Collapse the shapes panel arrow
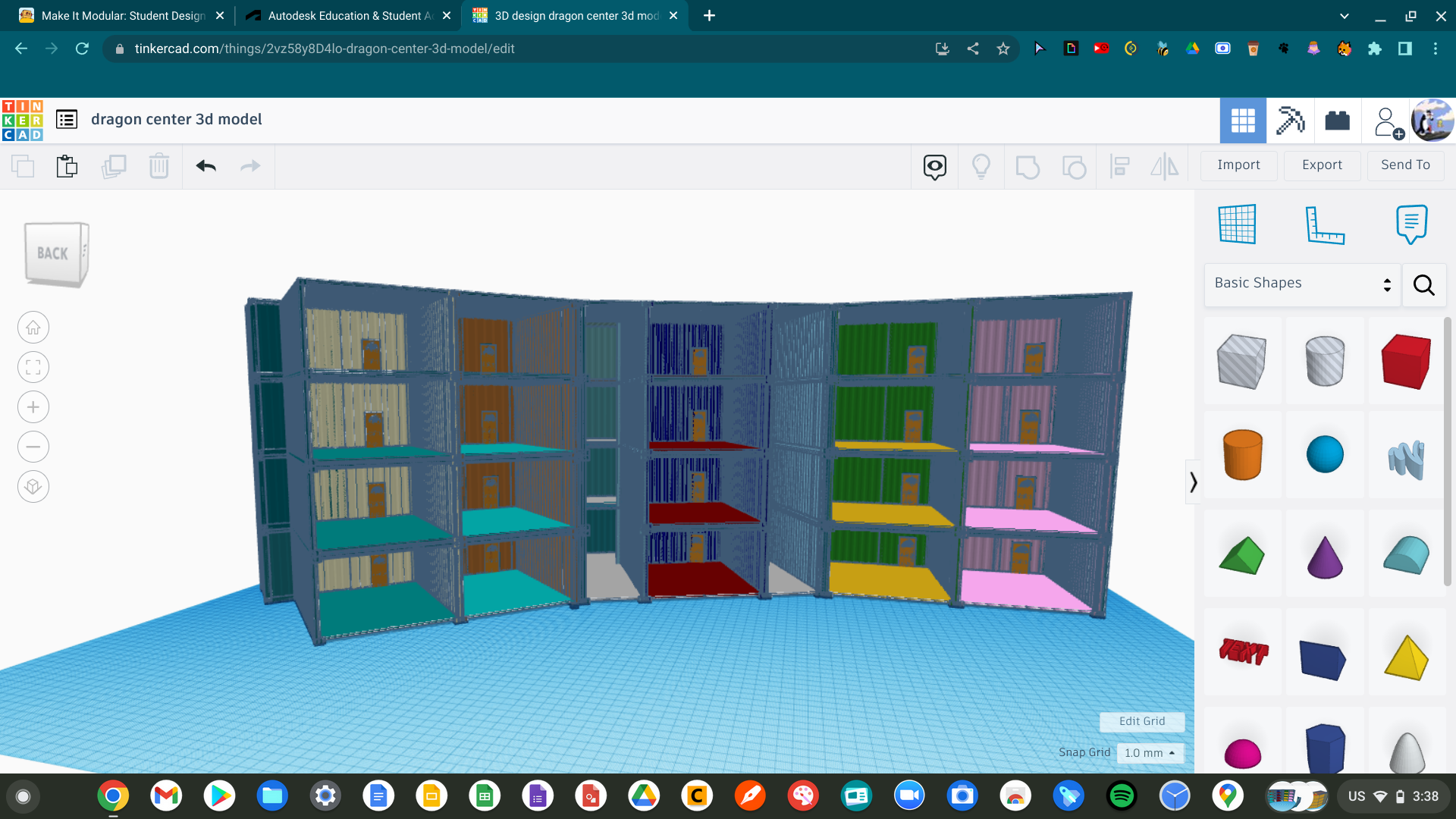This screenshot has height=819, width=1456. [1193, 482]
